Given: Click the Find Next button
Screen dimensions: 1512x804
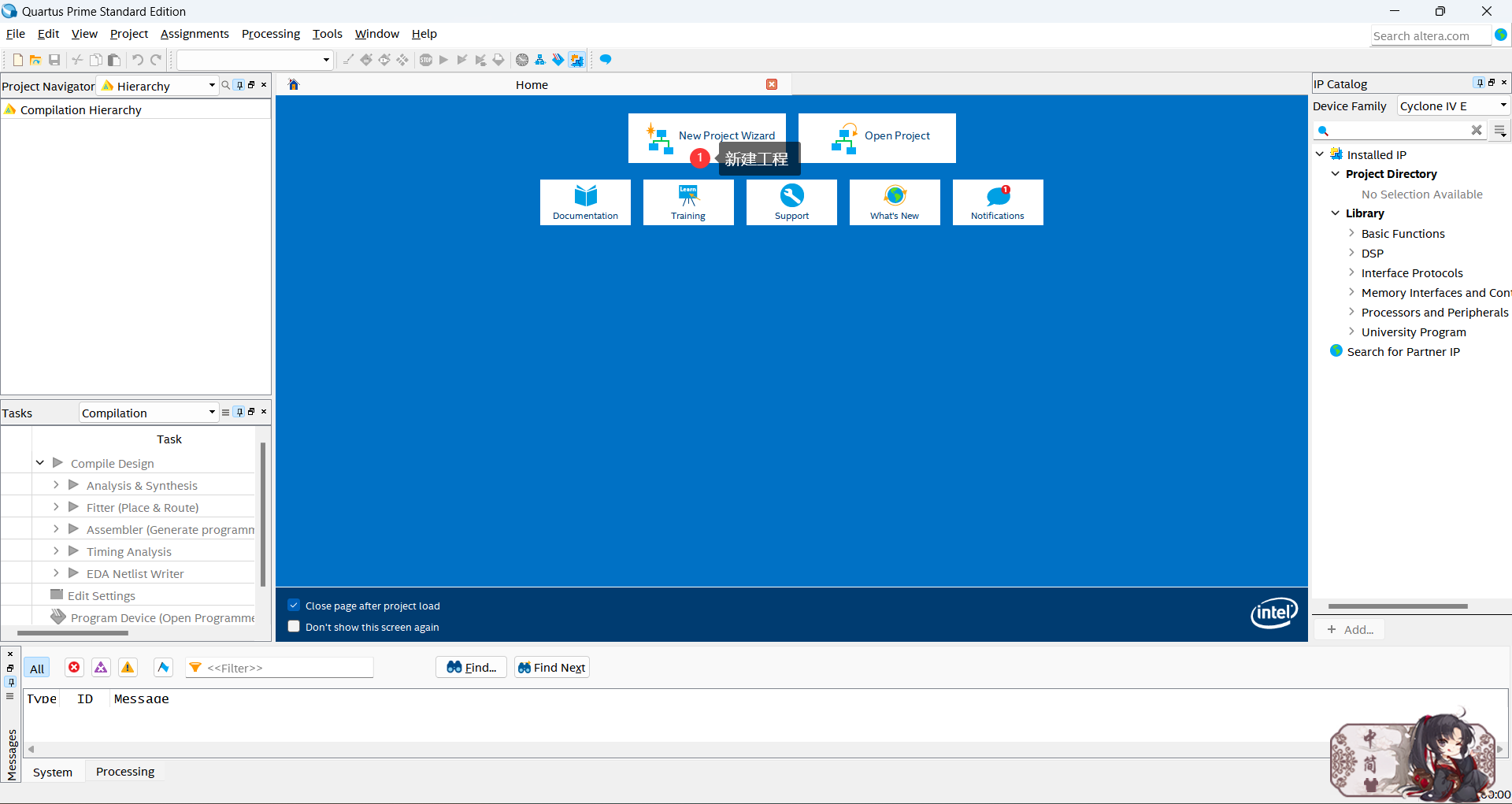Looking at the screenshot, I should [x=551, y=668].
